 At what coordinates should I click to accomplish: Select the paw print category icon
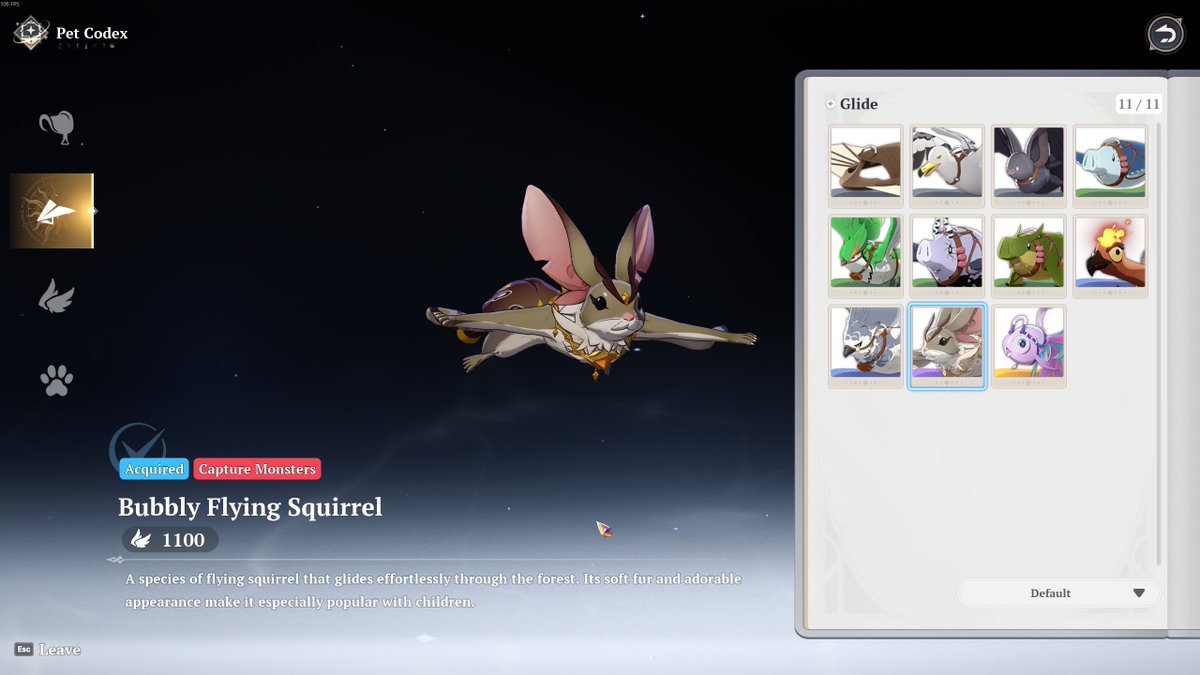(x=56, y=380)
